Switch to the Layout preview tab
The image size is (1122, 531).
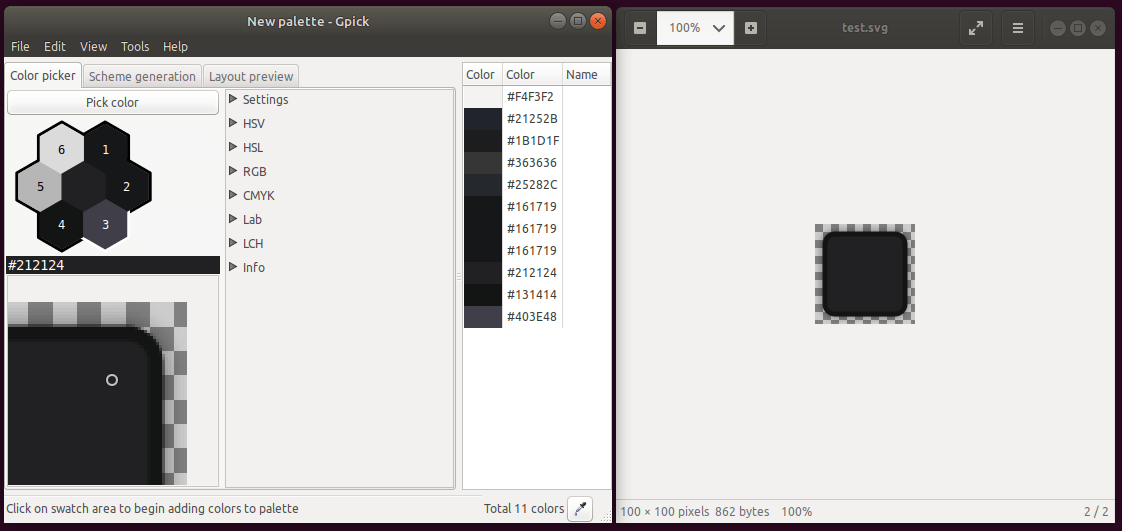(250, 77)
